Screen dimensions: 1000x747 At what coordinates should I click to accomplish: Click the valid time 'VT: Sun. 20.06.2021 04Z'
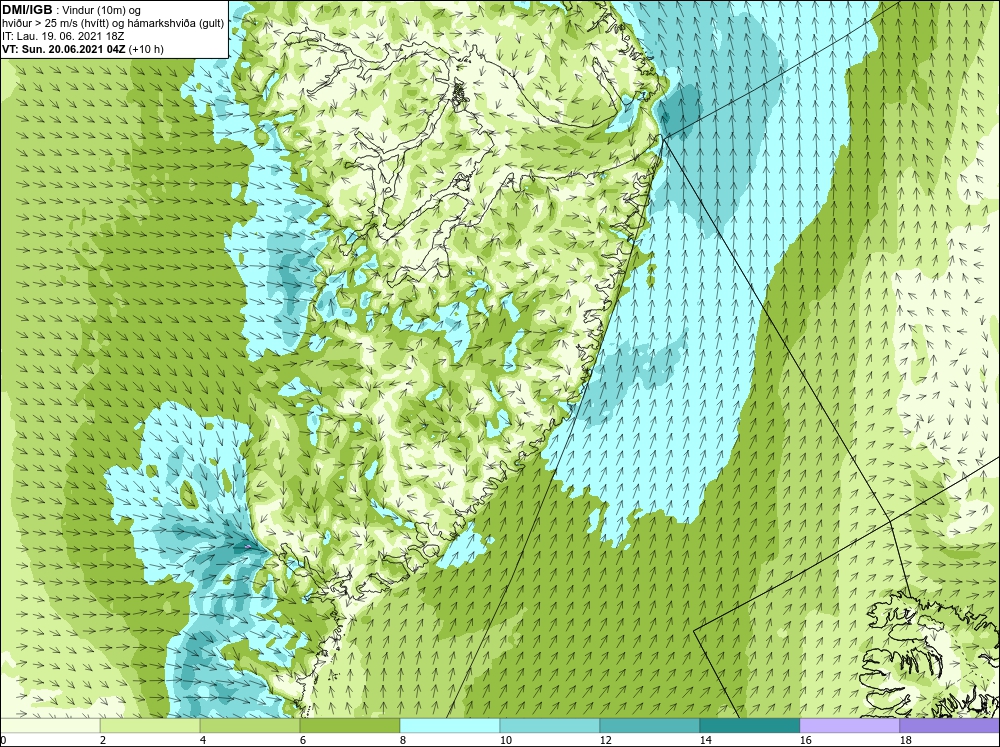[x=64, y=49]
